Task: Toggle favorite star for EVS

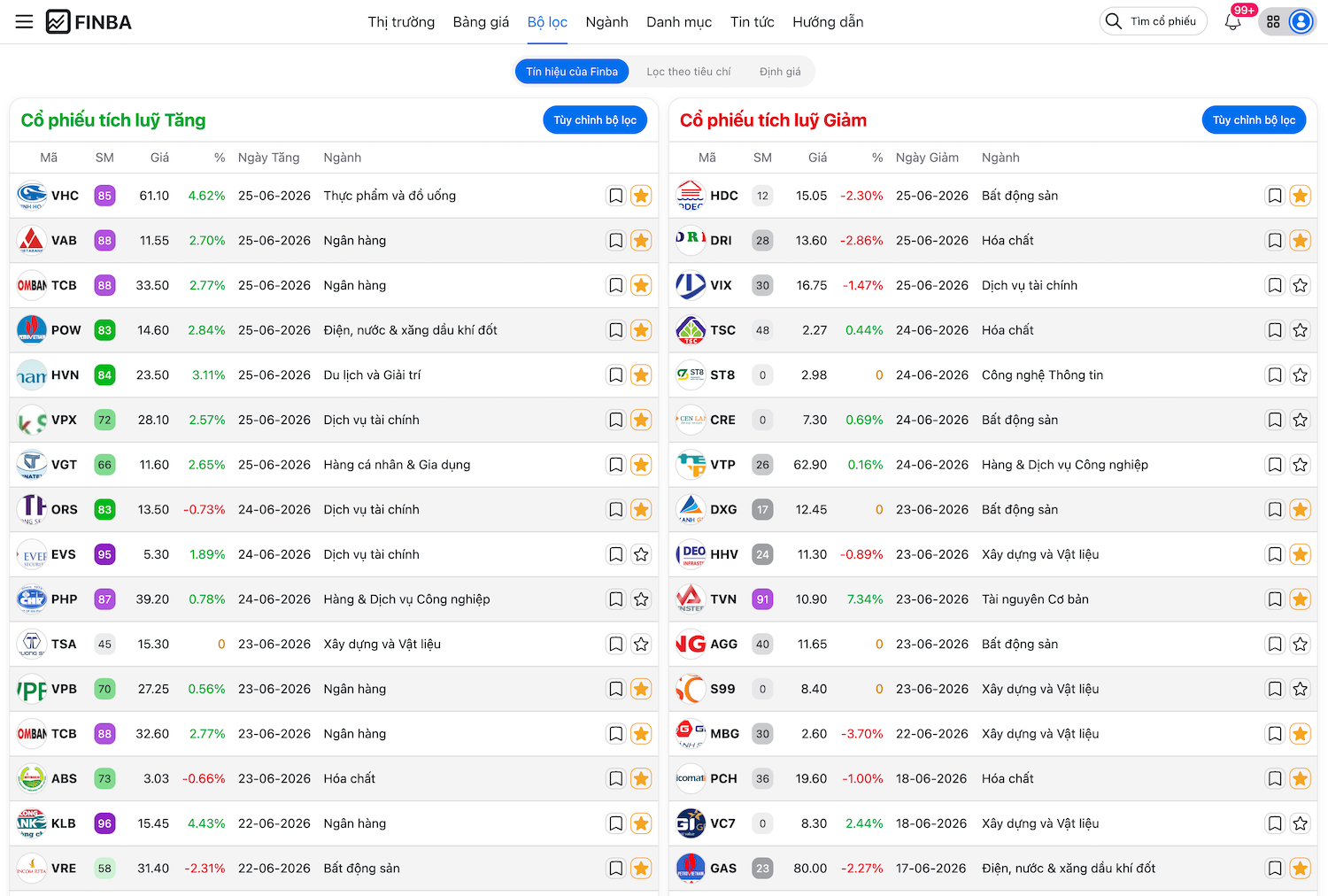Action: tap(642, 554)
